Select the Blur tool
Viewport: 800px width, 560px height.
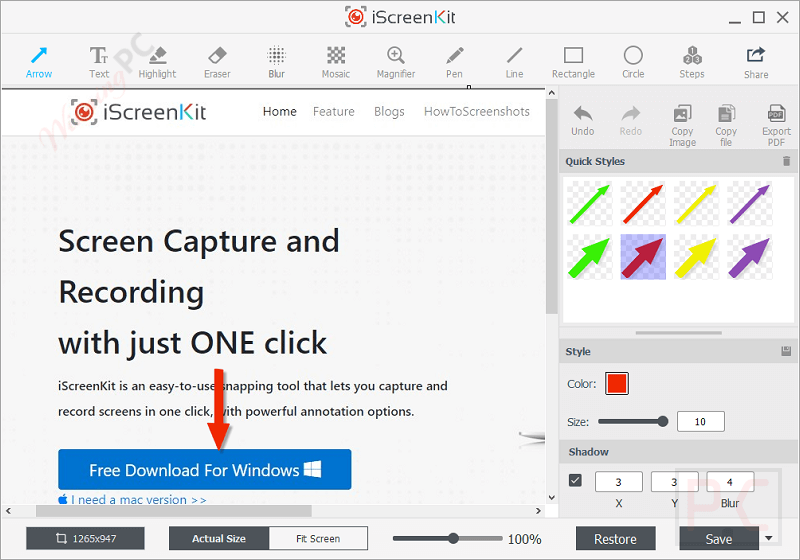(276, 63)
